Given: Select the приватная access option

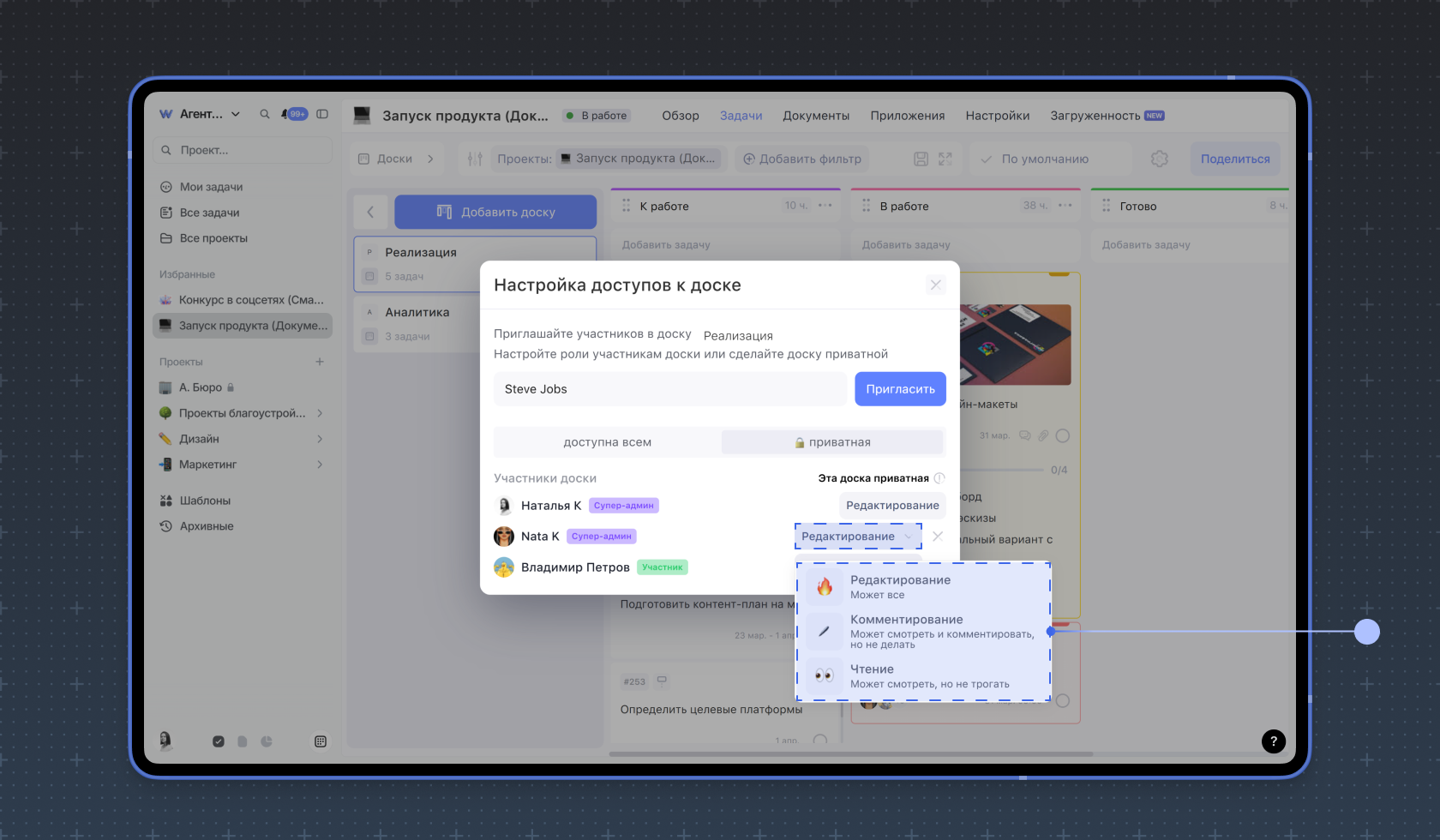Looking at the screenshot, I should coord(832,442).
